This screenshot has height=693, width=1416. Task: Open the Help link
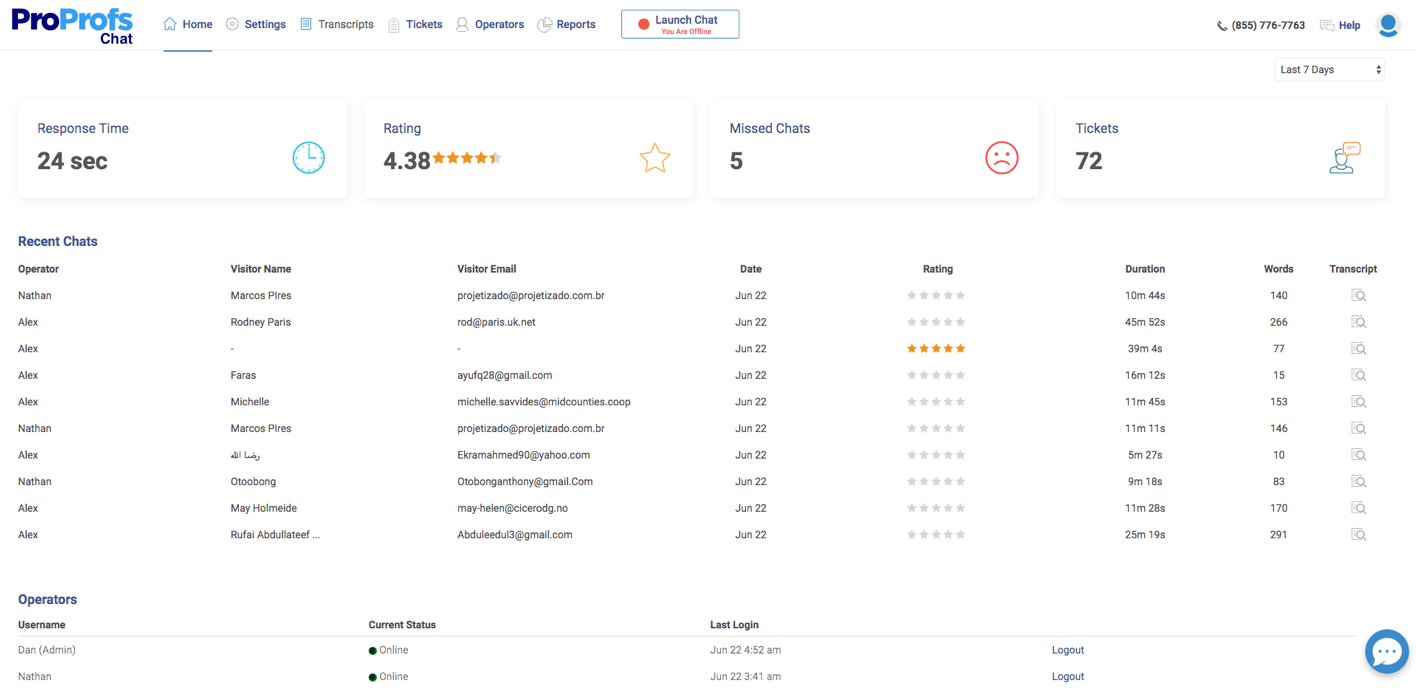(1340, 25)
